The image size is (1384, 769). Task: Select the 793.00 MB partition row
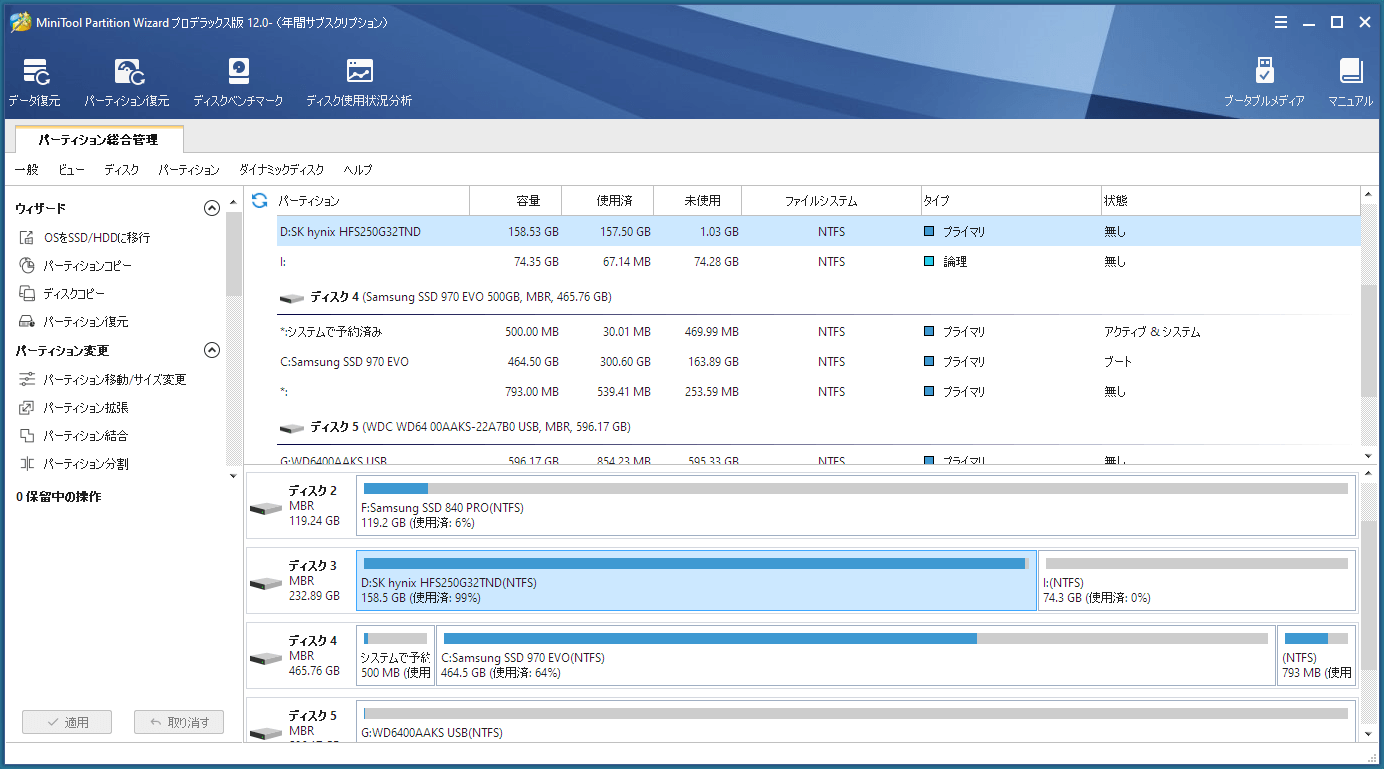(x=818, y=392)
